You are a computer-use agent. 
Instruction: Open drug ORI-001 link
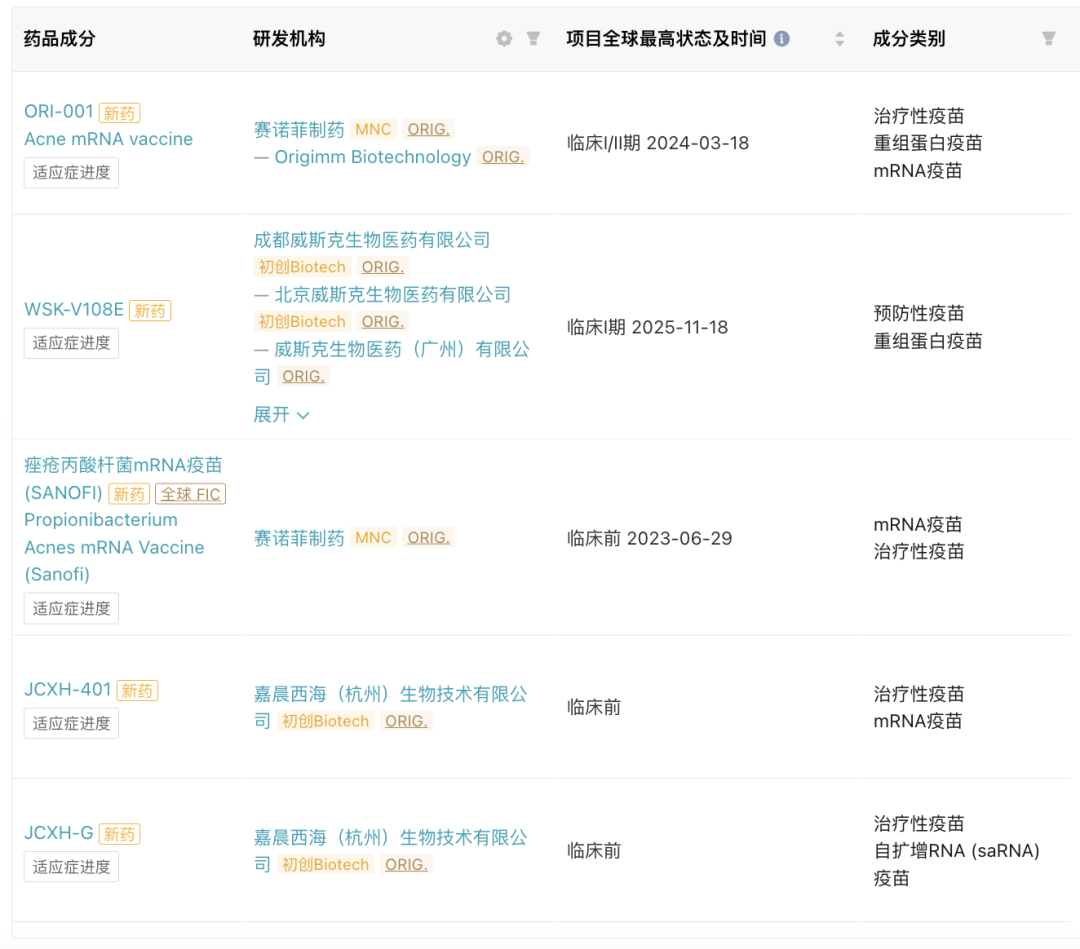59,112
